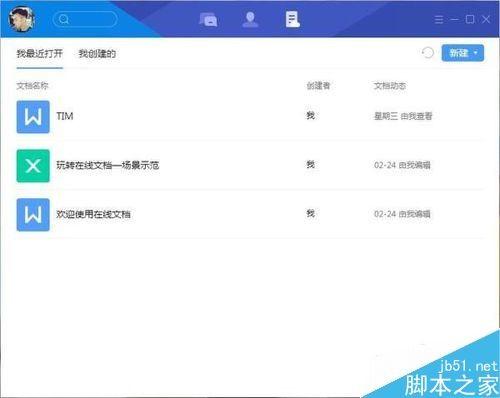The height and width of the screenshot is (398, 500).
Task: Switch to 我最近打开 tab
Action: tap(40, 53)
